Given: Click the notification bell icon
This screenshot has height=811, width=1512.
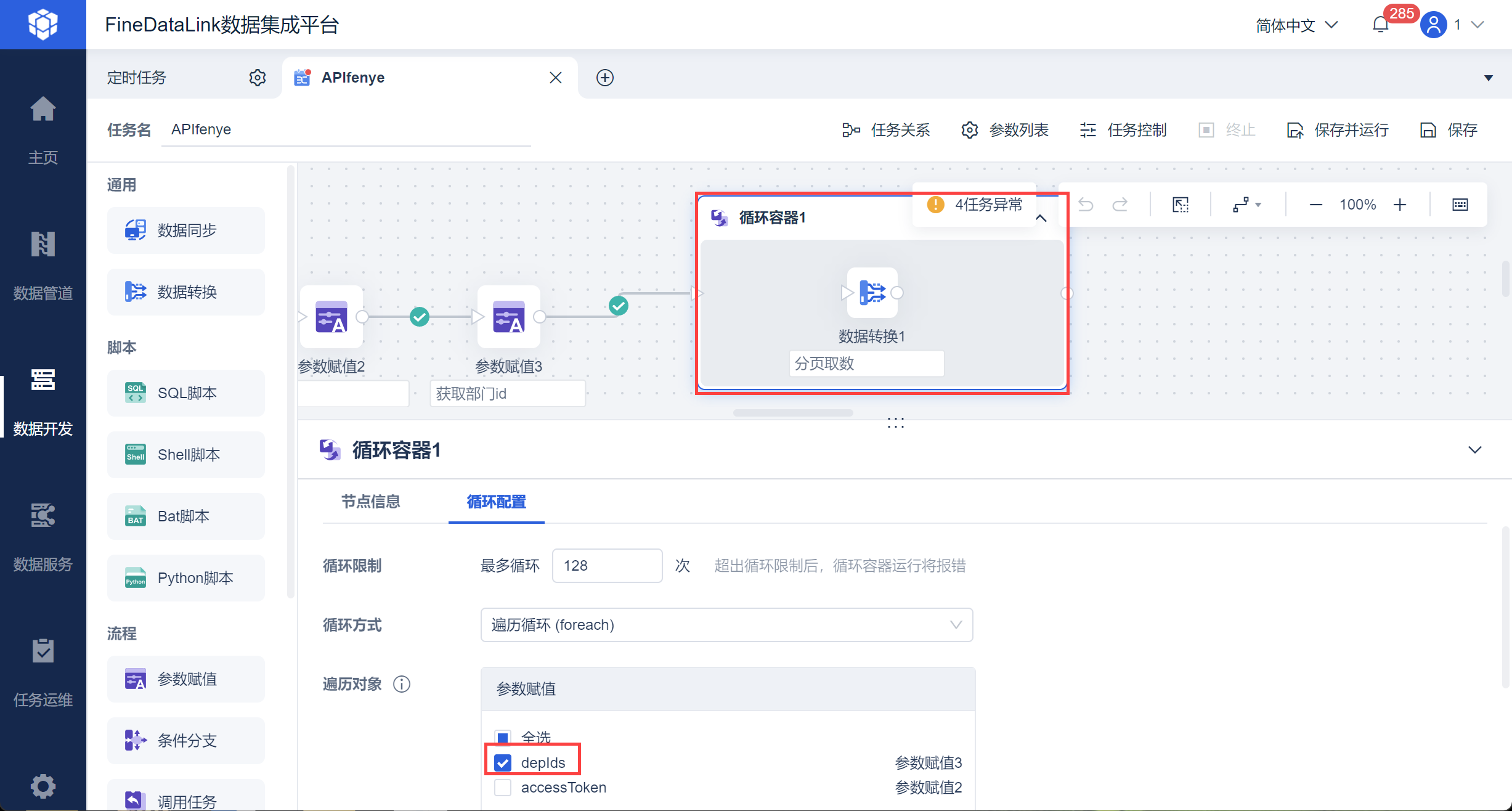Looking at the screenshot, I should coord(1380,25).
